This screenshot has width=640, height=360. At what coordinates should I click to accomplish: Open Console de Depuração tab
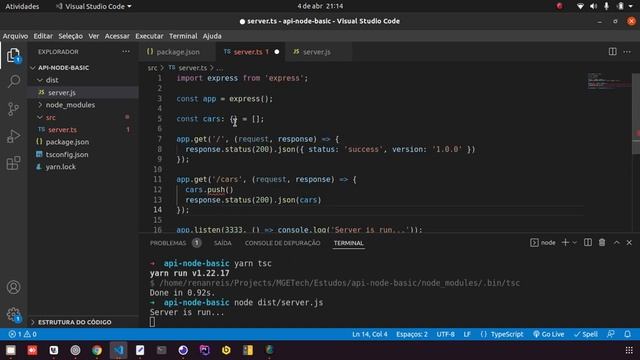click(282, 243)
